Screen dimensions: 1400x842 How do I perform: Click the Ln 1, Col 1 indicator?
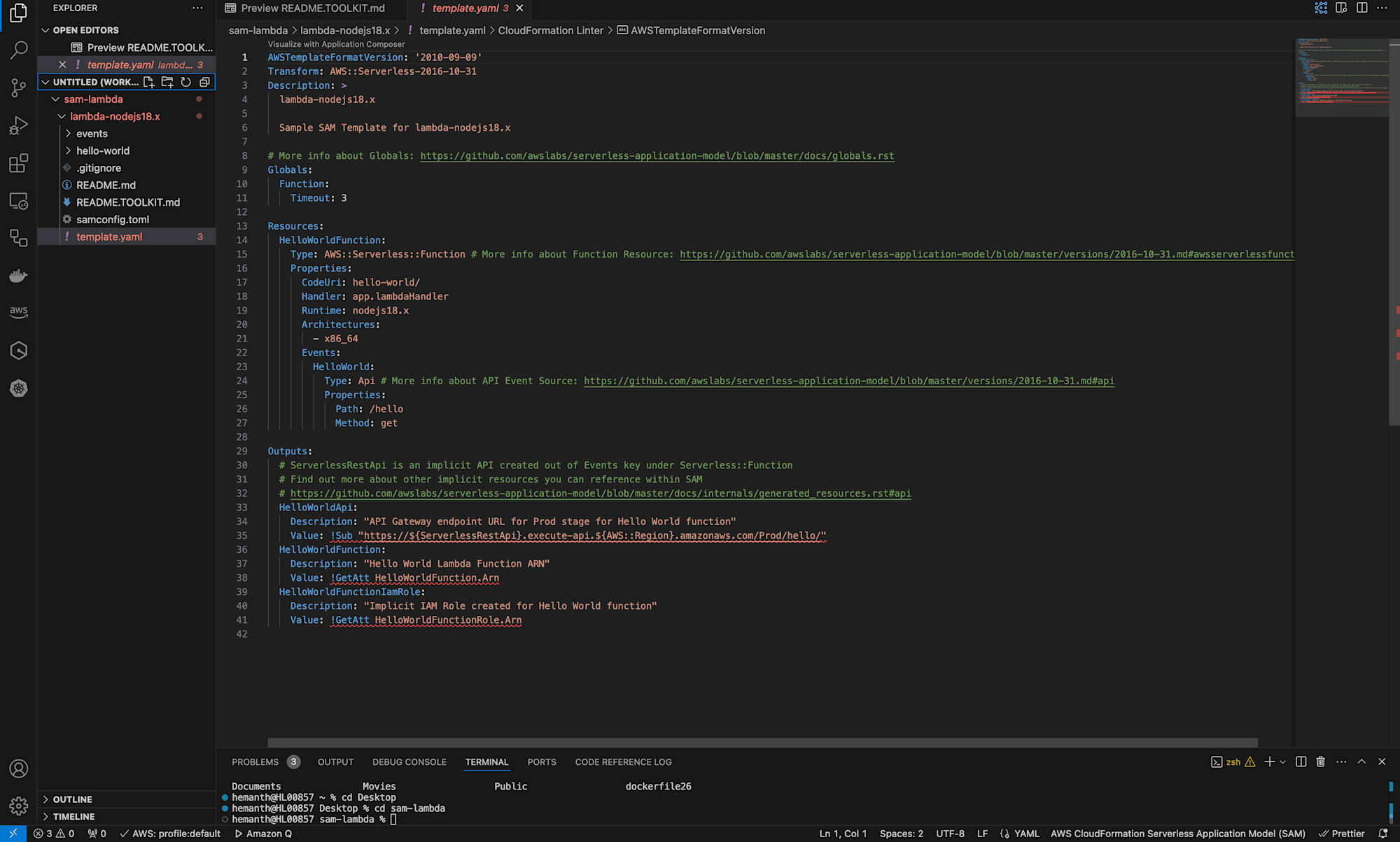pyautogui.click(x=843, y=834)
